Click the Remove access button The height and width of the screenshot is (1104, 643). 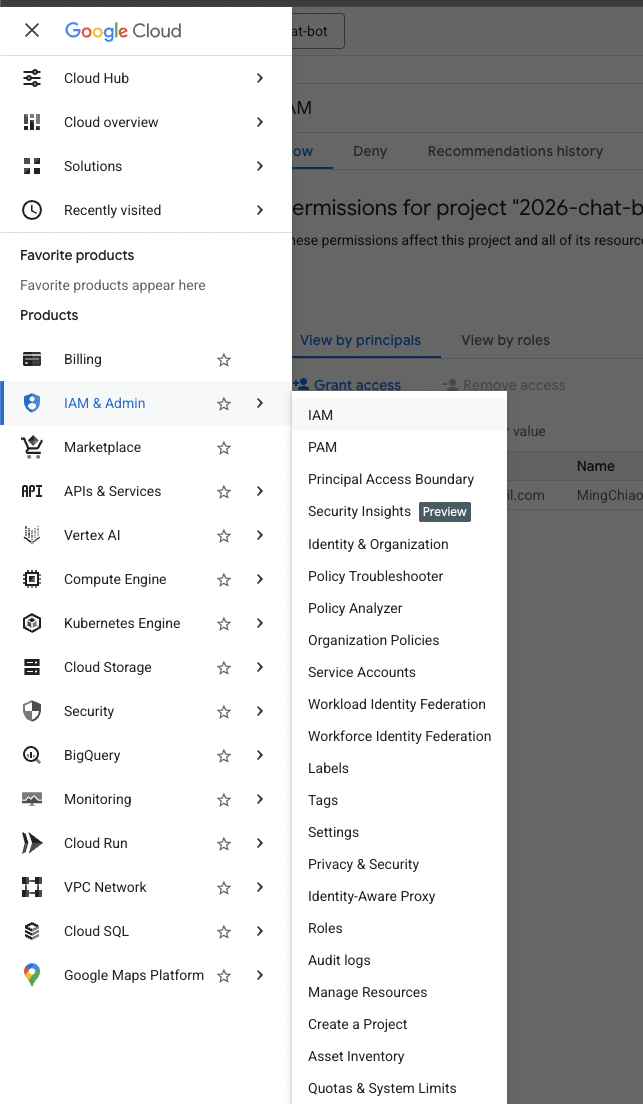(x=504, y=385)
